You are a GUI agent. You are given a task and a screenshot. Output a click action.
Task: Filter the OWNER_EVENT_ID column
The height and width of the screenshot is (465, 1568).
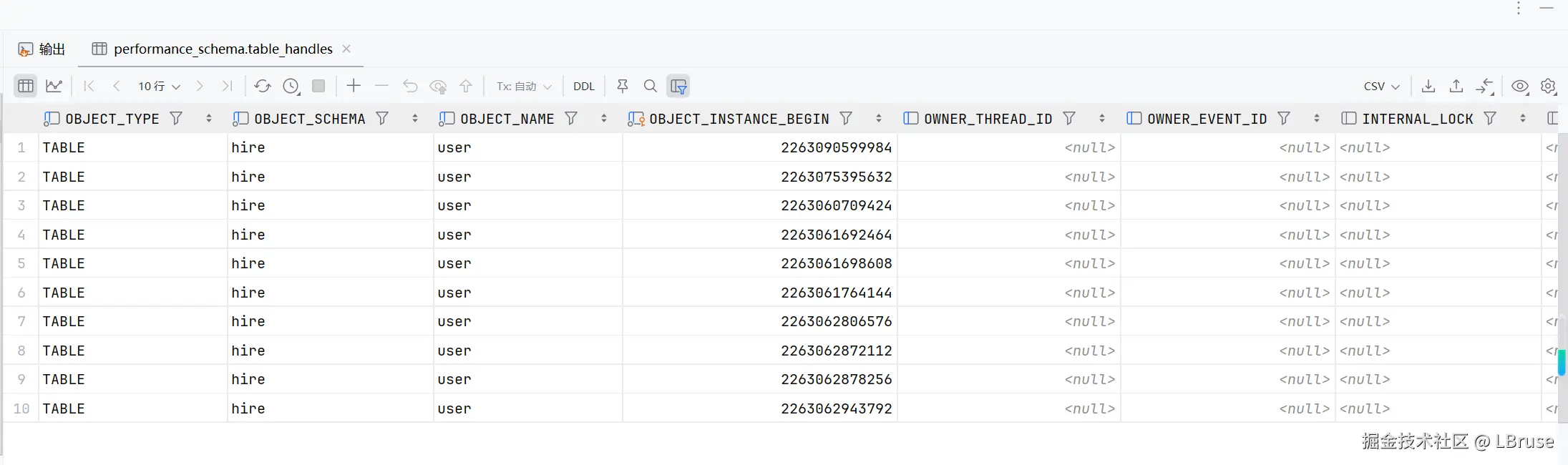[x=1284, y=119]
